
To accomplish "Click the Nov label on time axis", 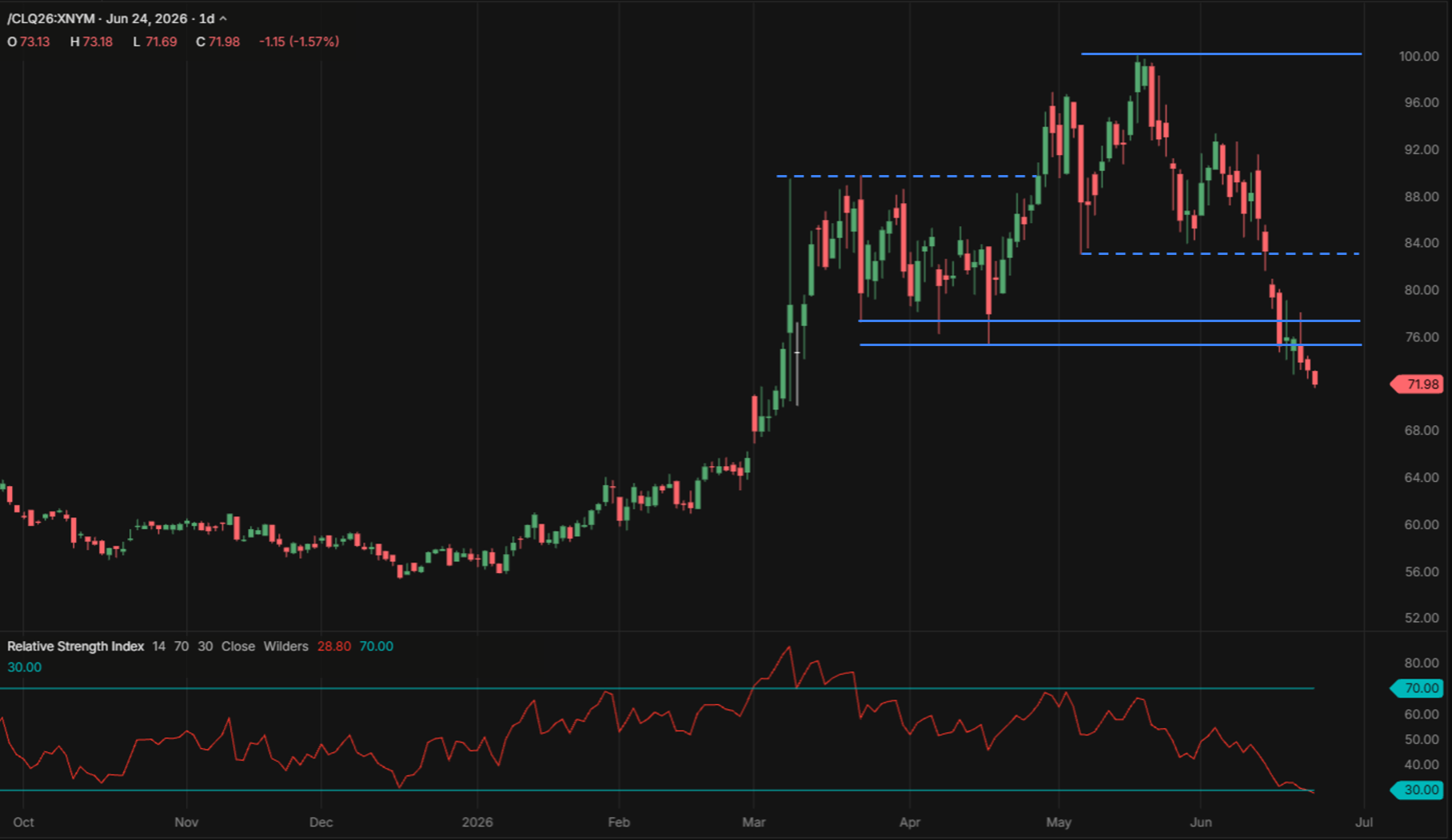I will tap(186, 822).
